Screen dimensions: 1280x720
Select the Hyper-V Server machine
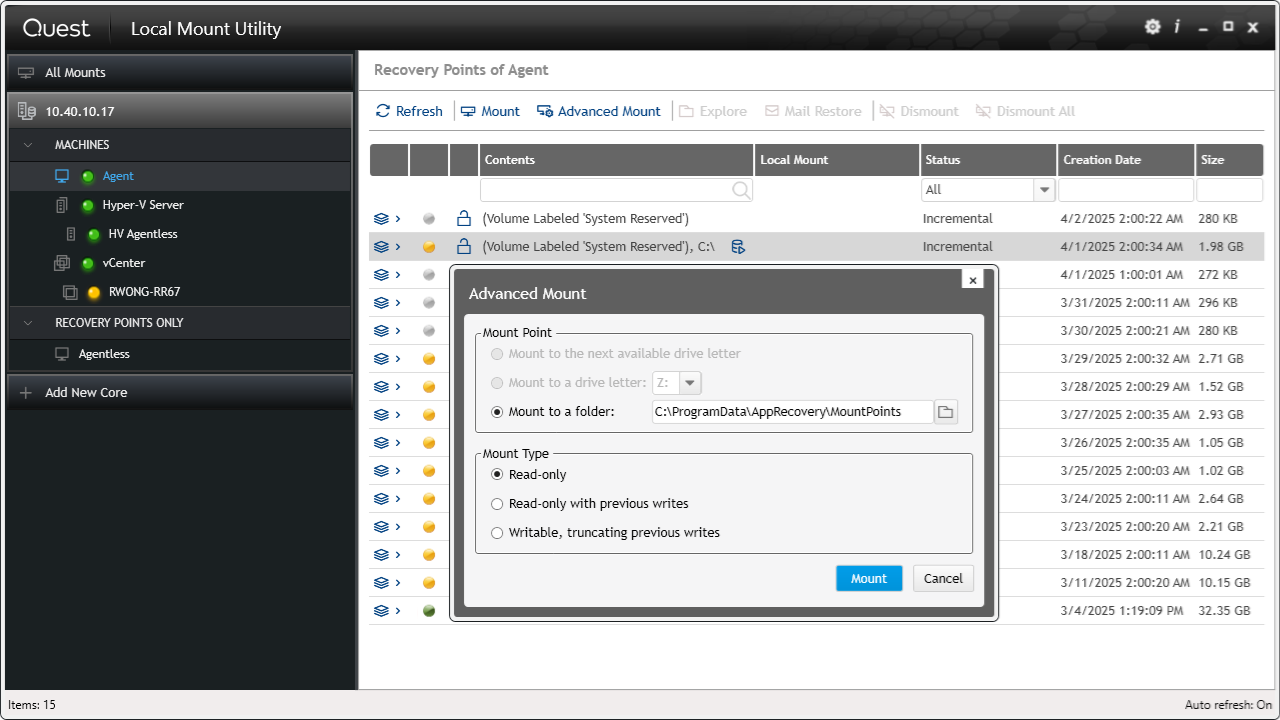point(143,205)
